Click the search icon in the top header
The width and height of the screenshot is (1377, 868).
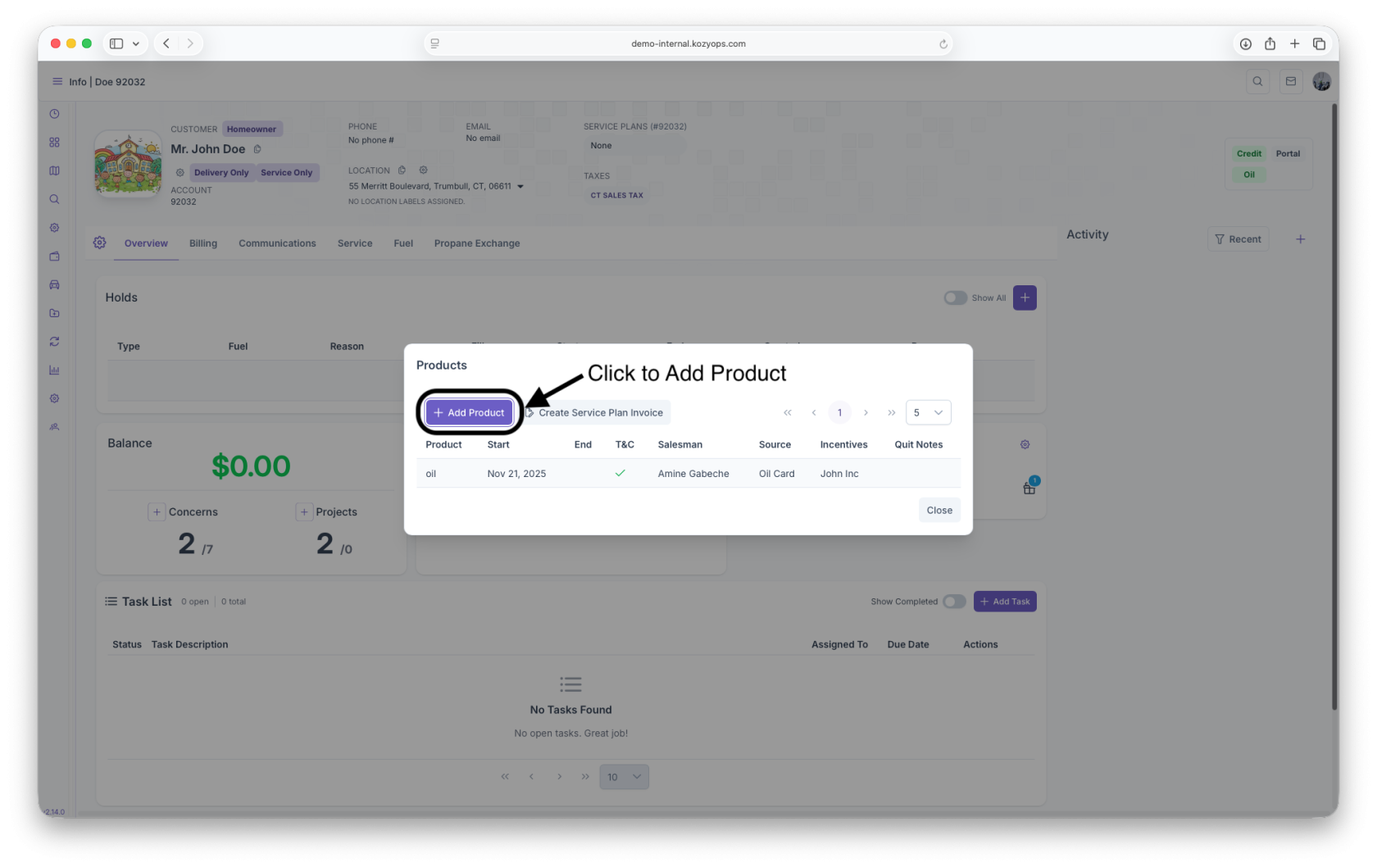[1257, 81]
